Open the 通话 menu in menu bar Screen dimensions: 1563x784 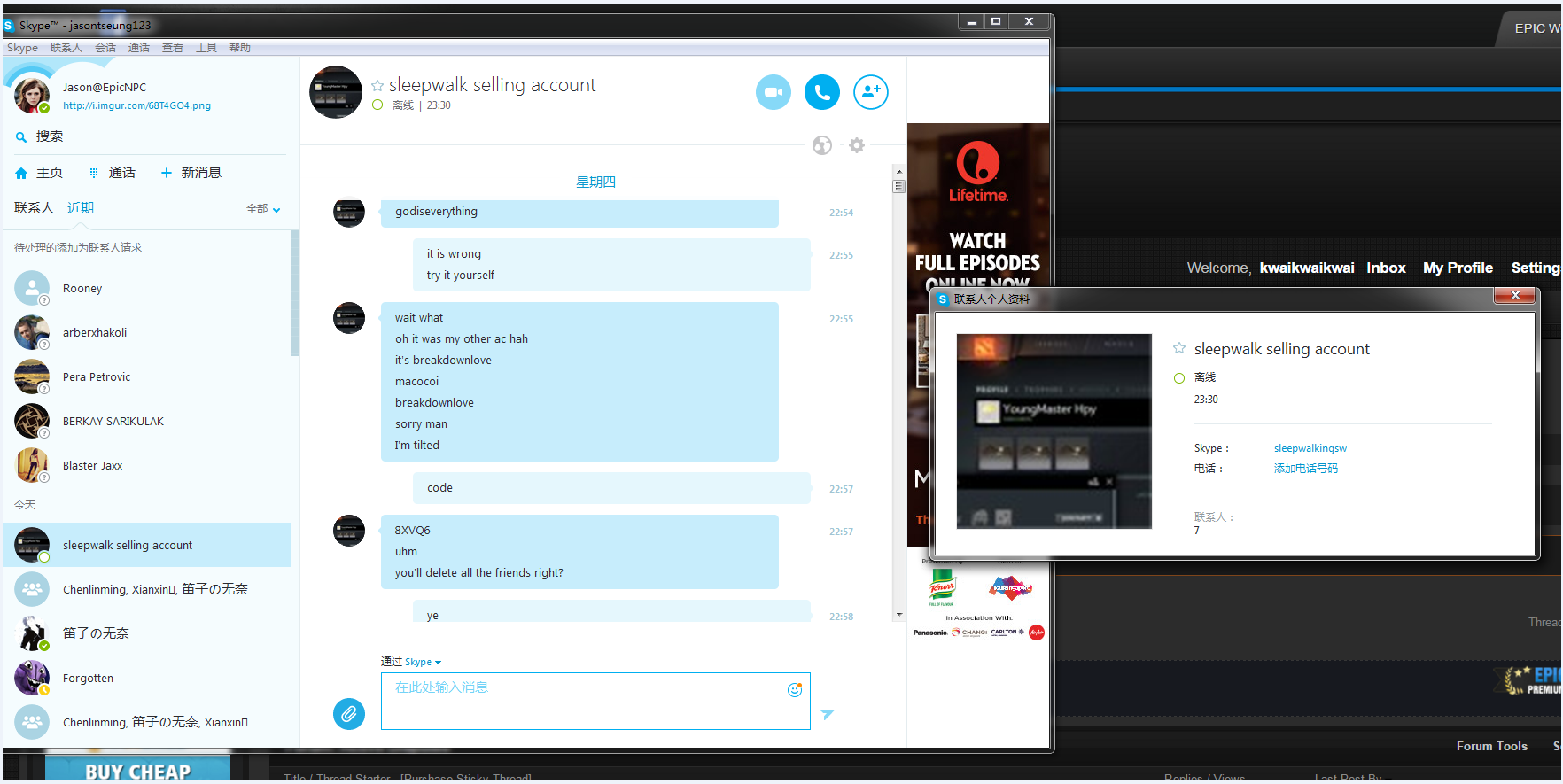click(139, 48)
